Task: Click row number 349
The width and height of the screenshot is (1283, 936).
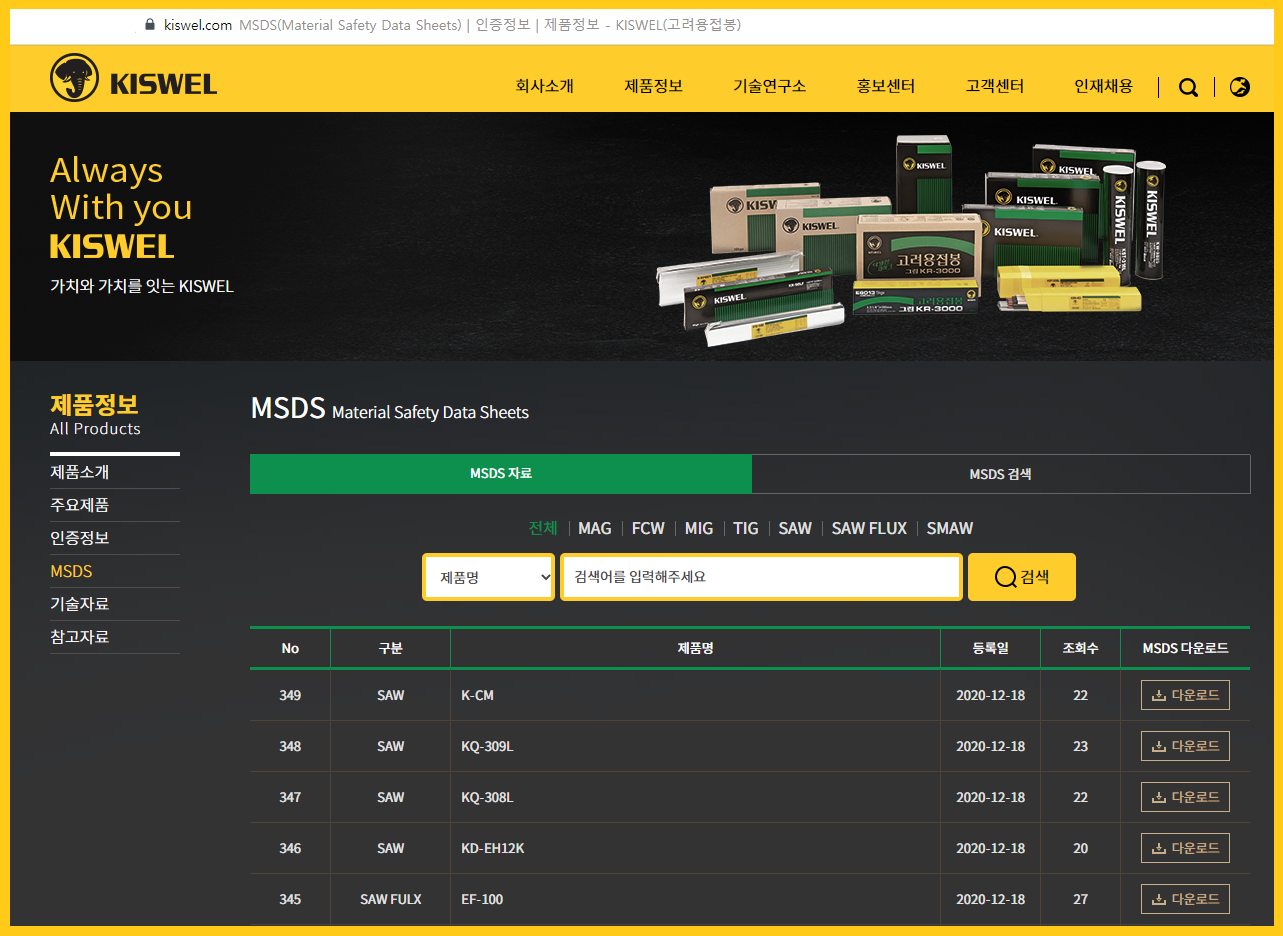Action: (x=290, y=695)
